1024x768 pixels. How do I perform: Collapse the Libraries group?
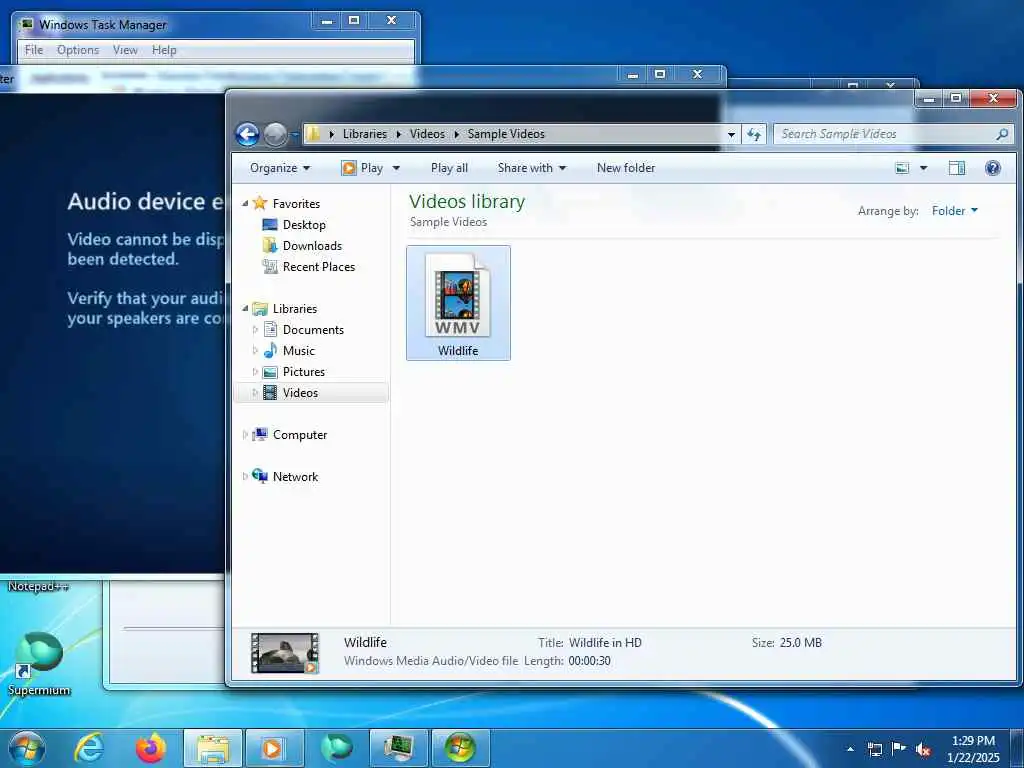(245, 309)
